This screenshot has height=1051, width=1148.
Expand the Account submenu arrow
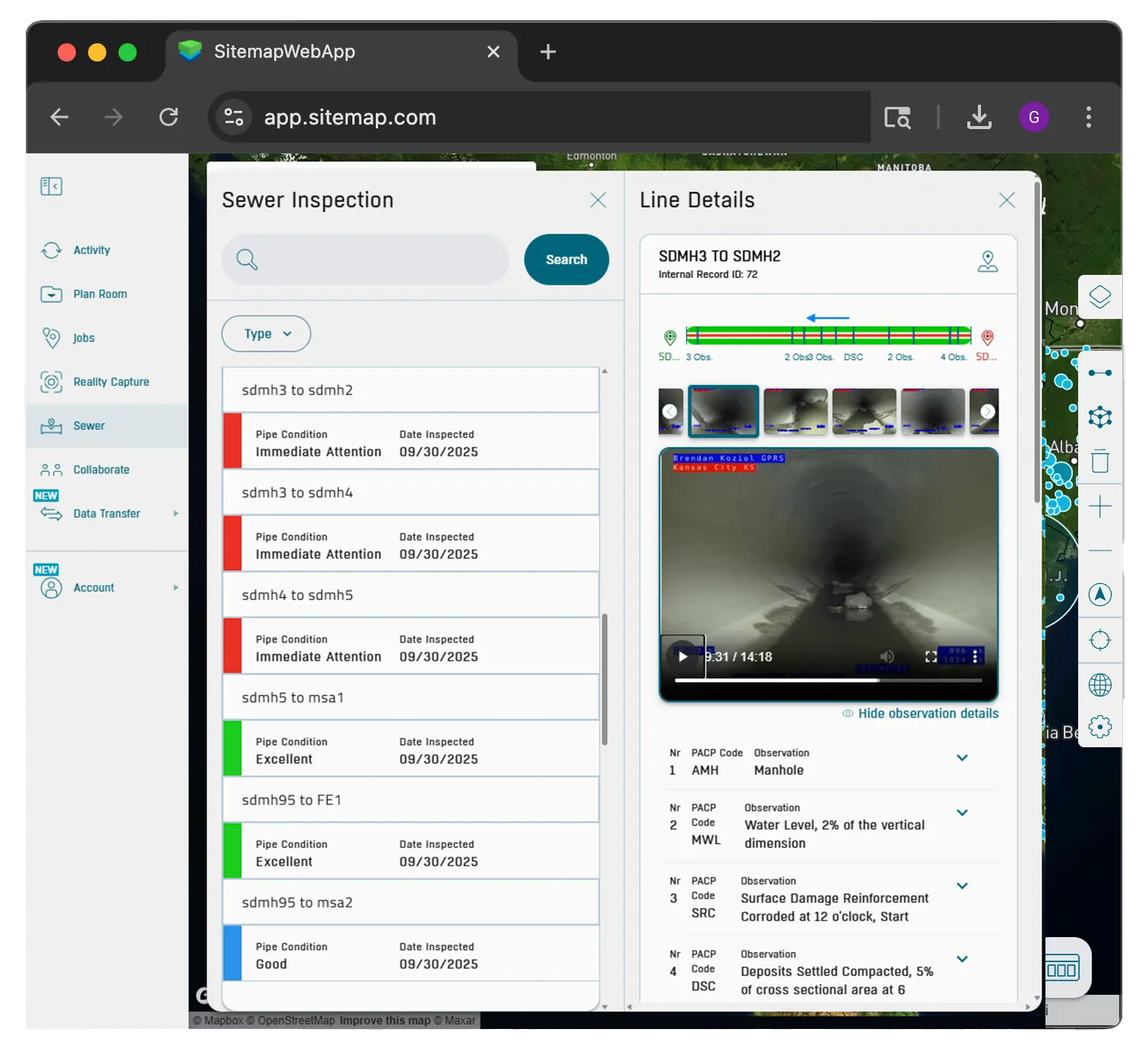[x=176, y=588]
